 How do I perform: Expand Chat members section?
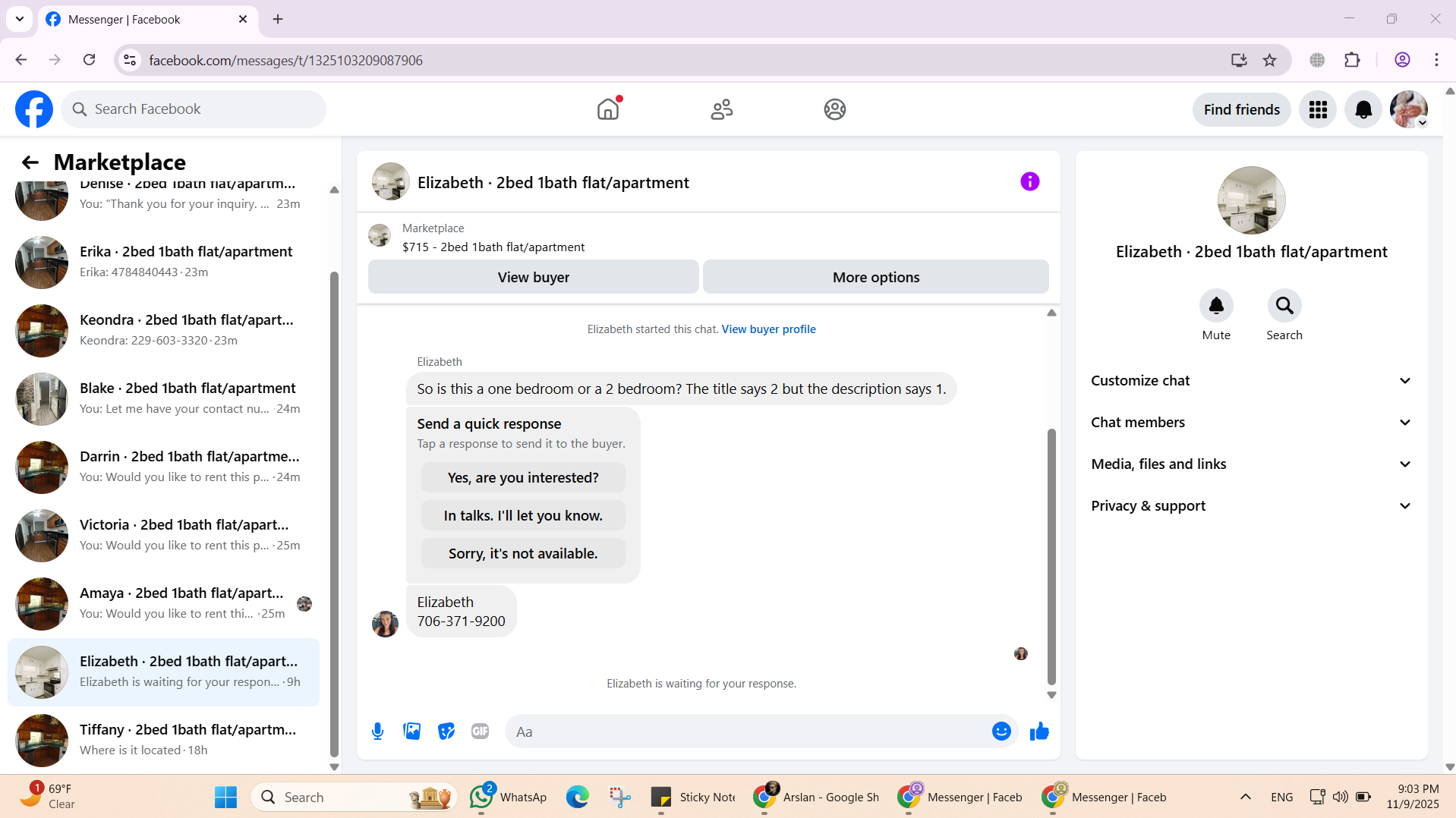[x=1251, y=423]
